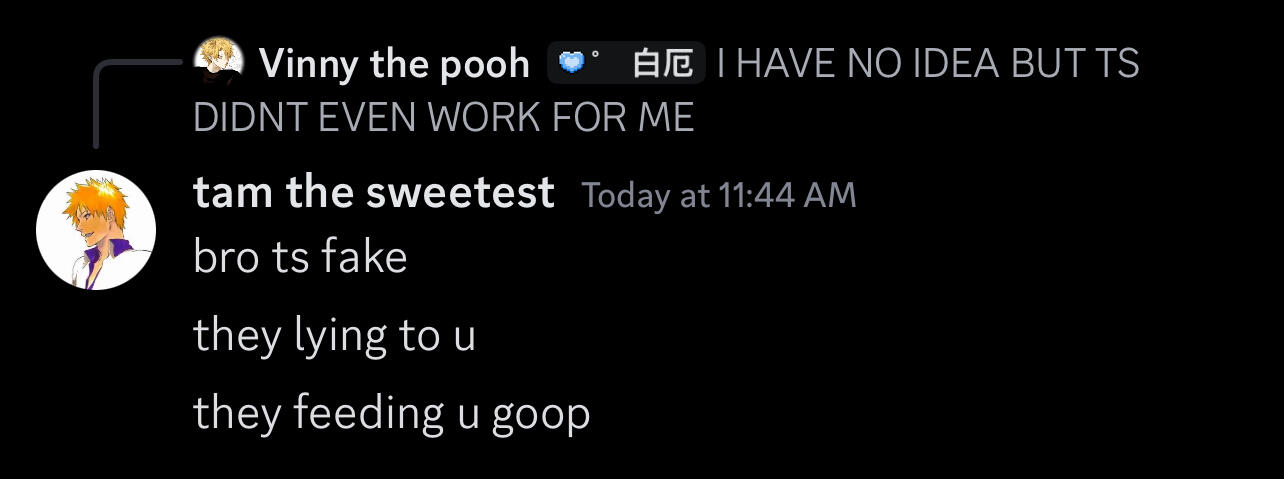Select the message 'they feeding u goop'
The height and width of the screenshot is (479, 1284).
coord(391,414)
